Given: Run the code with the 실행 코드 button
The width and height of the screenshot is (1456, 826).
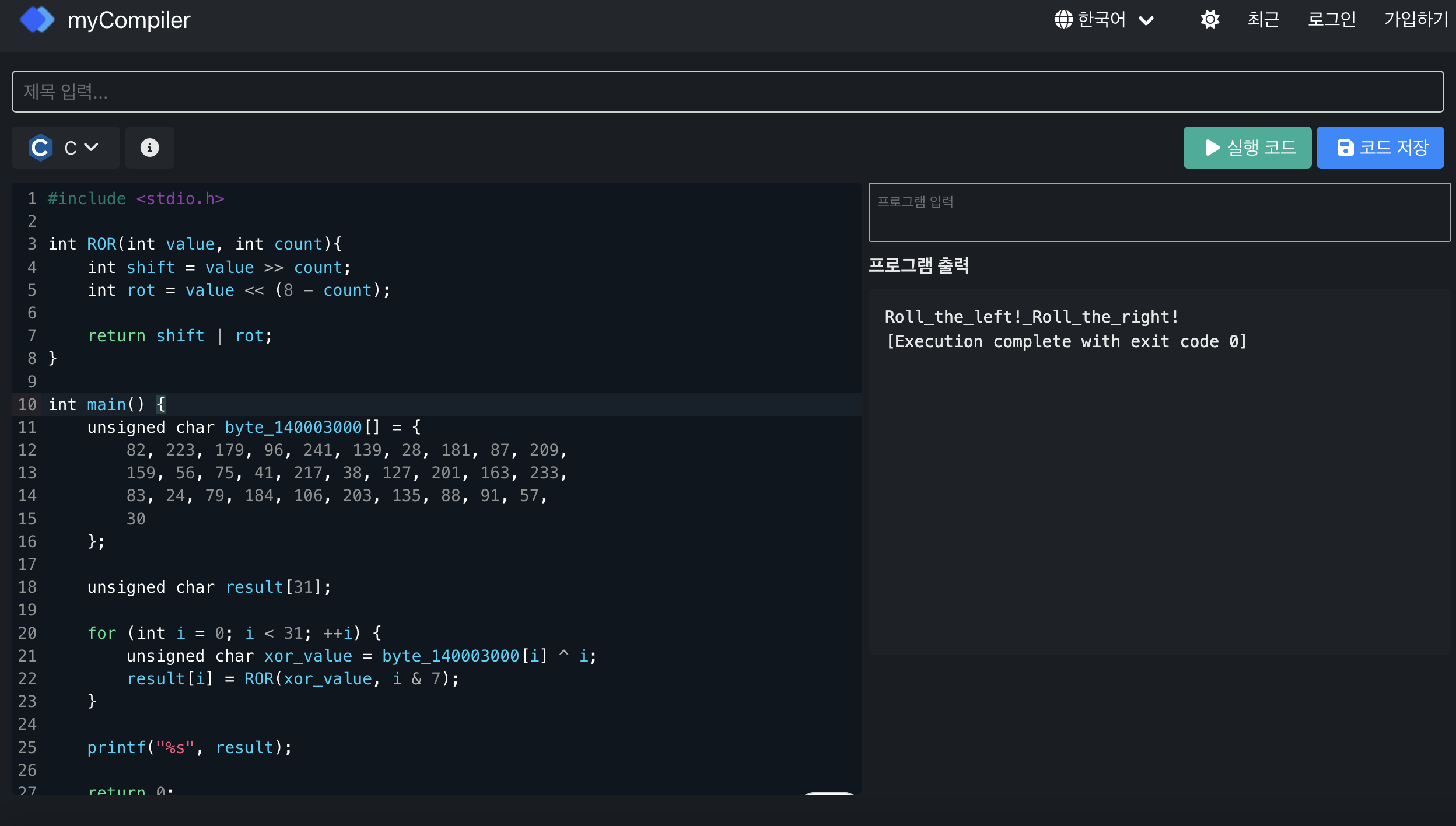Looking at the screenshot, I should coord(1247,148).
